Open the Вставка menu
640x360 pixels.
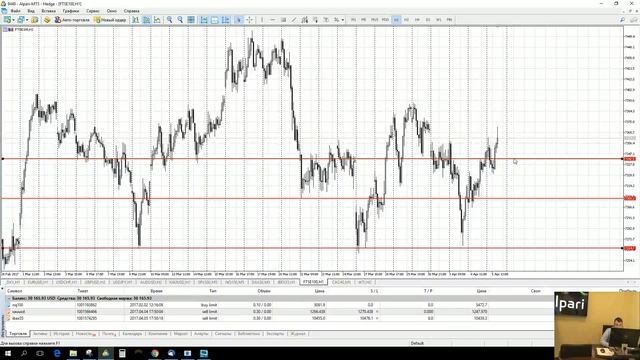pos(49,11)
